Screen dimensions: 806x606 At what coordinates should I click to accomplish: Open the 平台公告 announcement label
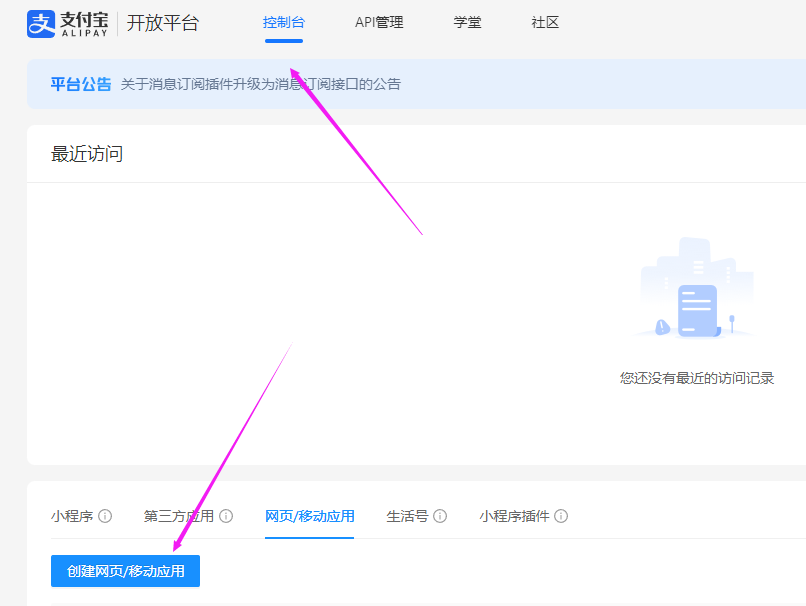tap(81, 84)
